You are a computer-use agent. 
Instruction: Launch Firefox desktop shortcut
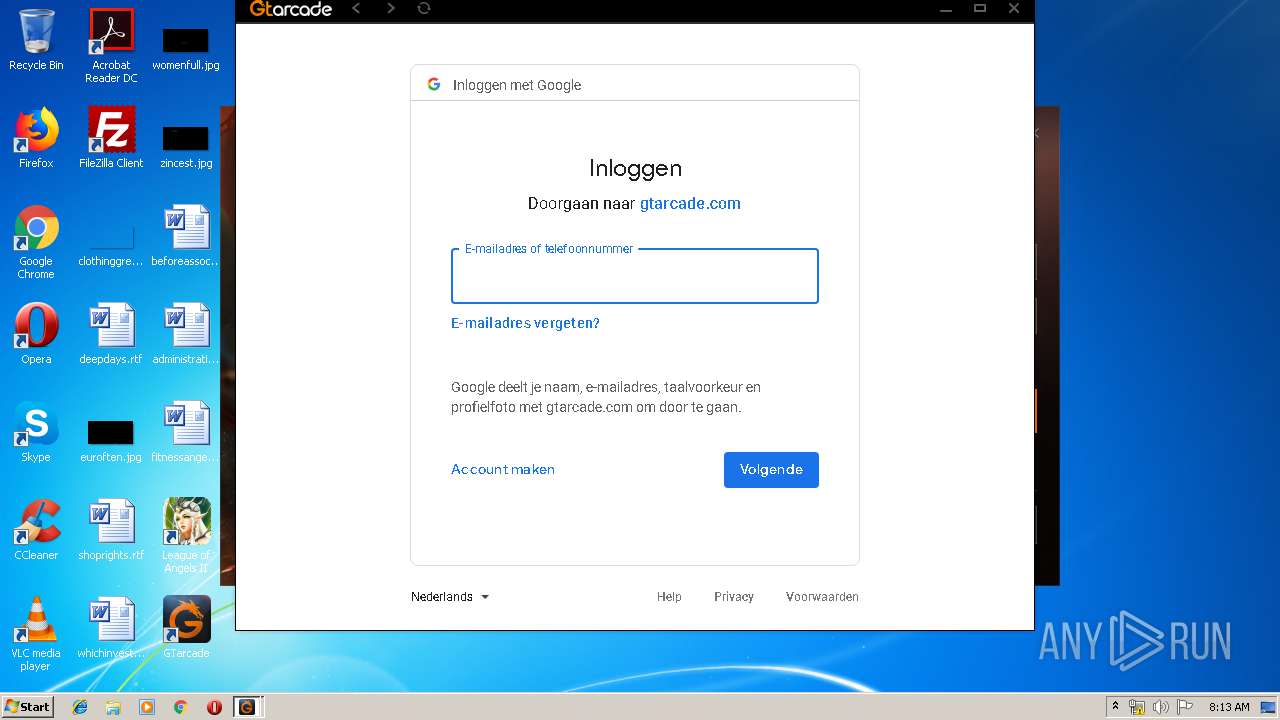tap(36, 138)
